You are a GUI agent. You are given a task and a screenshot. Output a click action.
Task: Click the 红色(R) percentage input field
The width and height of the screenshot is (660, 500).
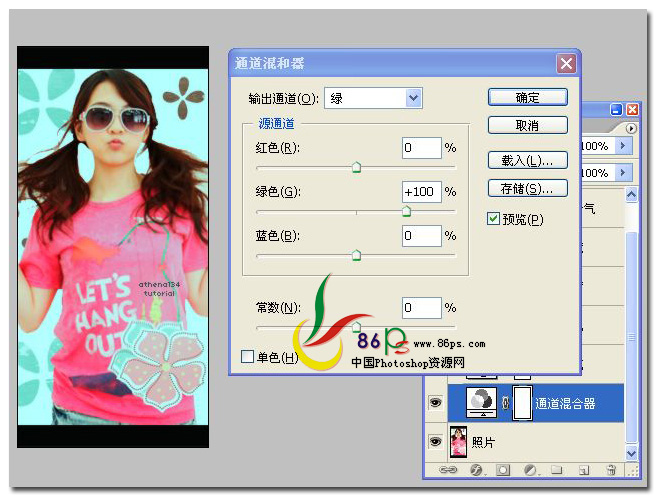click(x=421, y=148)
